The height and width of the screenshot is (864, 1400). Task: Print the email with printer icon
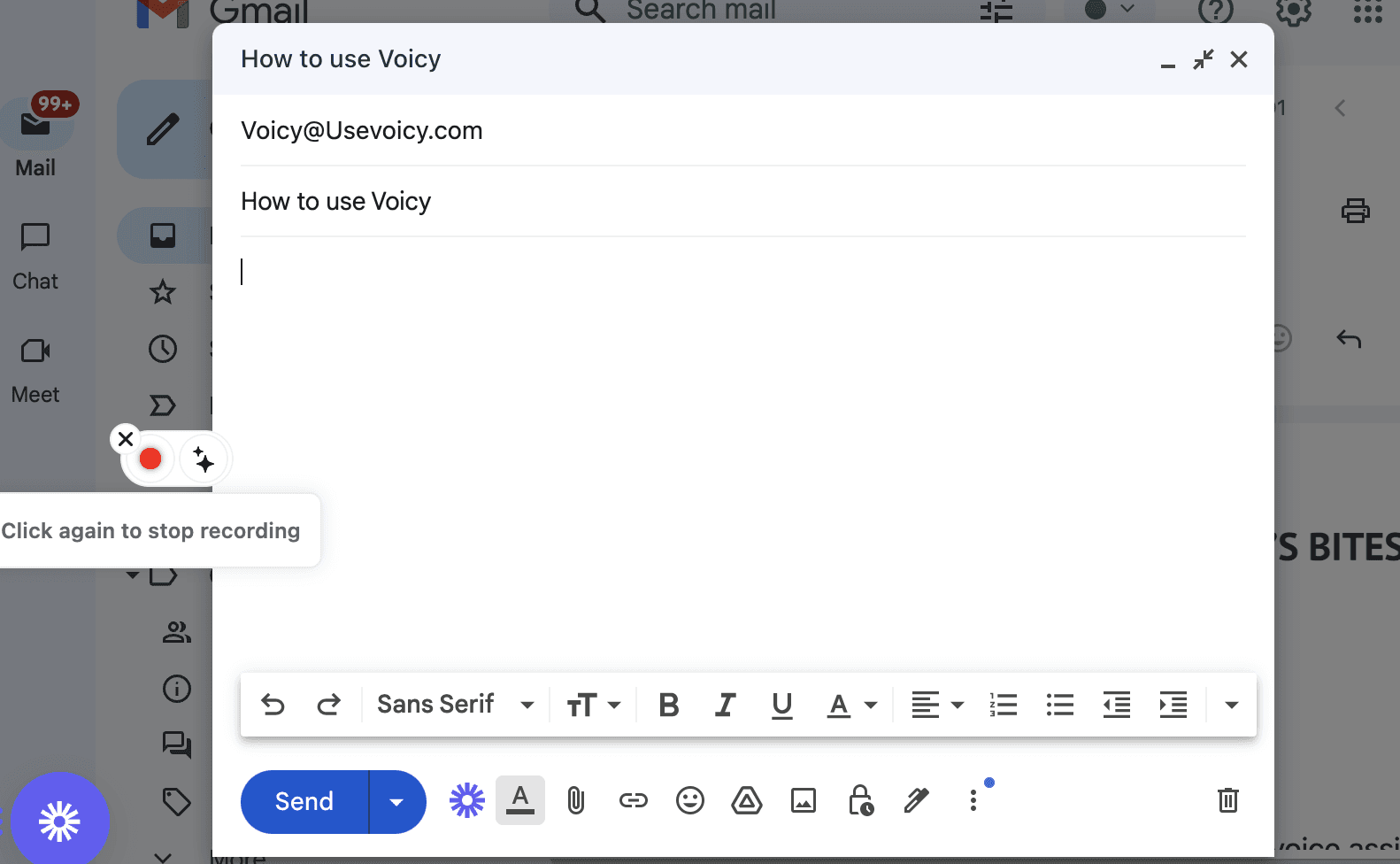[1355, 211]
